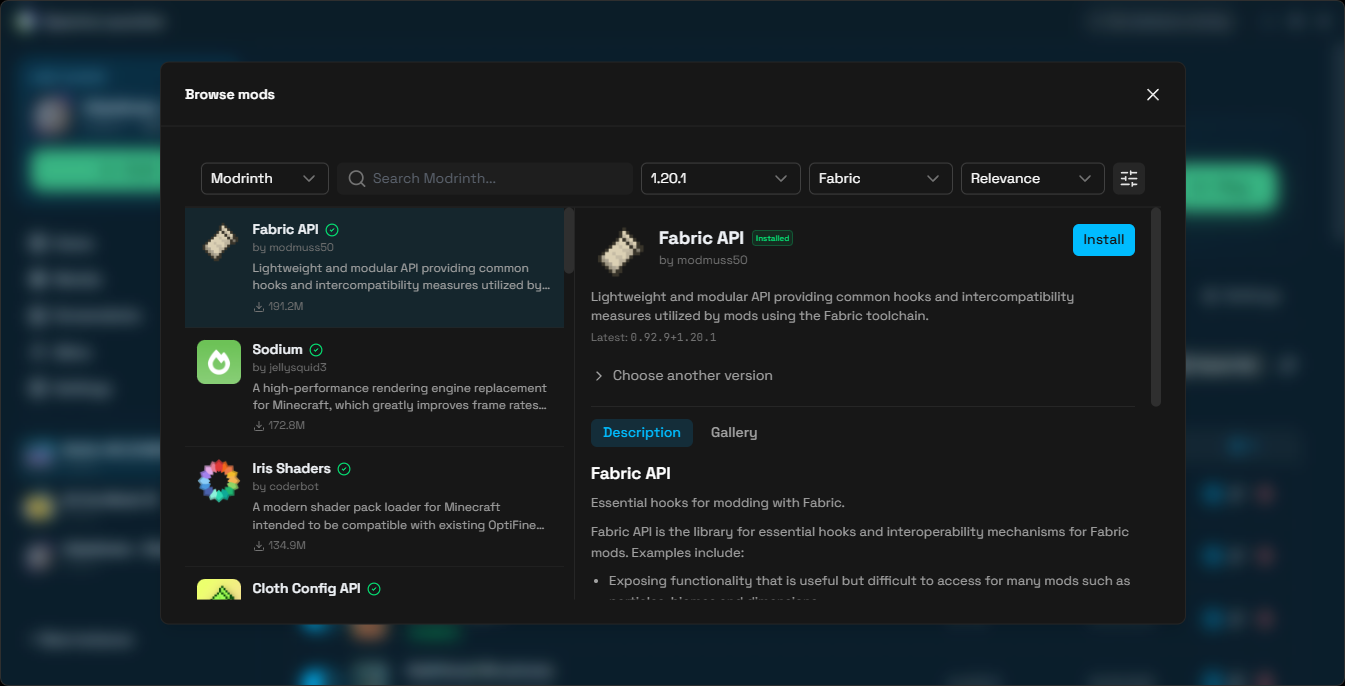Click latest version 0.92.9+1.20.1 text
1345x686 pixels.
tap(673, 338)
